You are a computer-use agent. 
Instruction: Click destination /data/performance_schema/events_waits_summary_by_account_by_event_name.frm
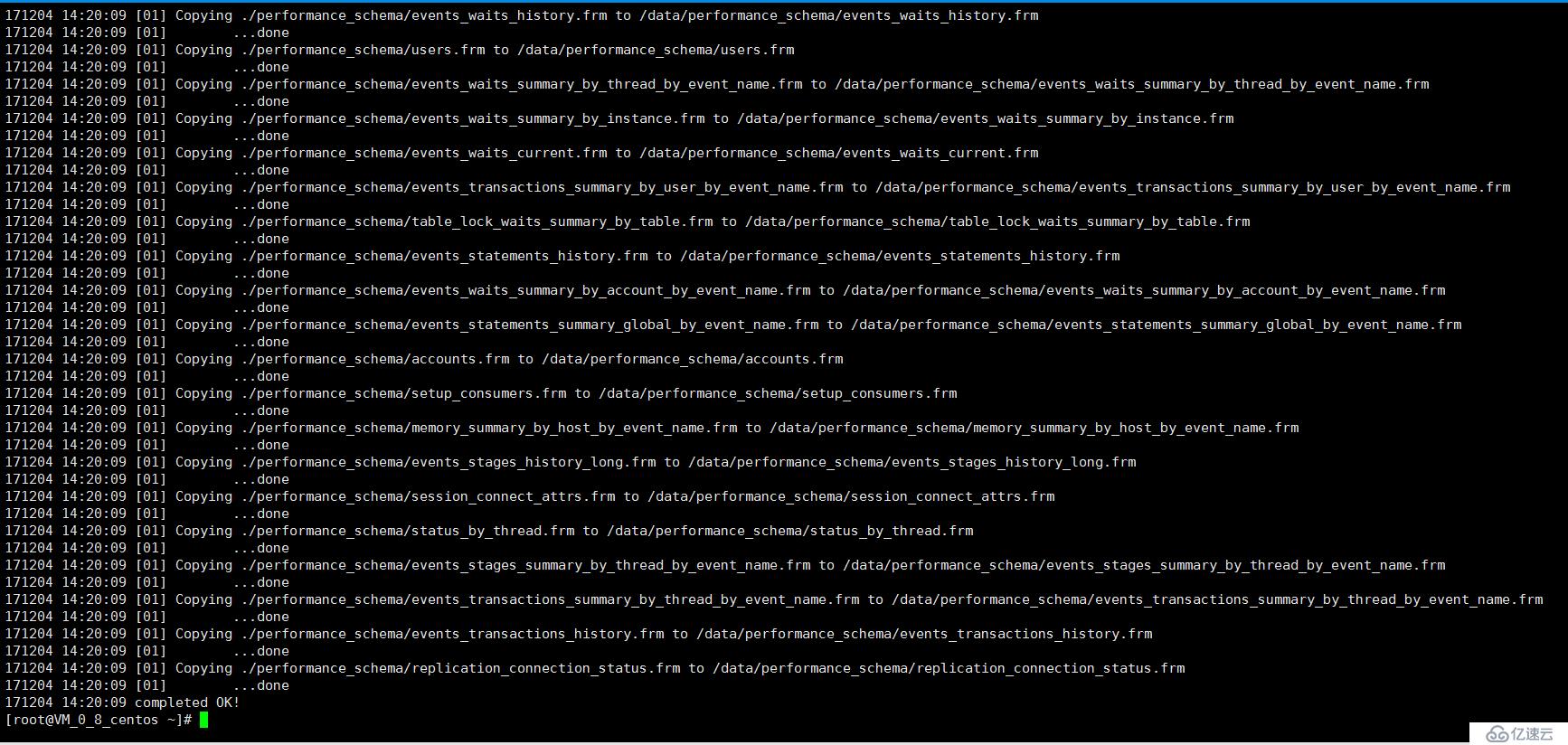(1144, 290)
